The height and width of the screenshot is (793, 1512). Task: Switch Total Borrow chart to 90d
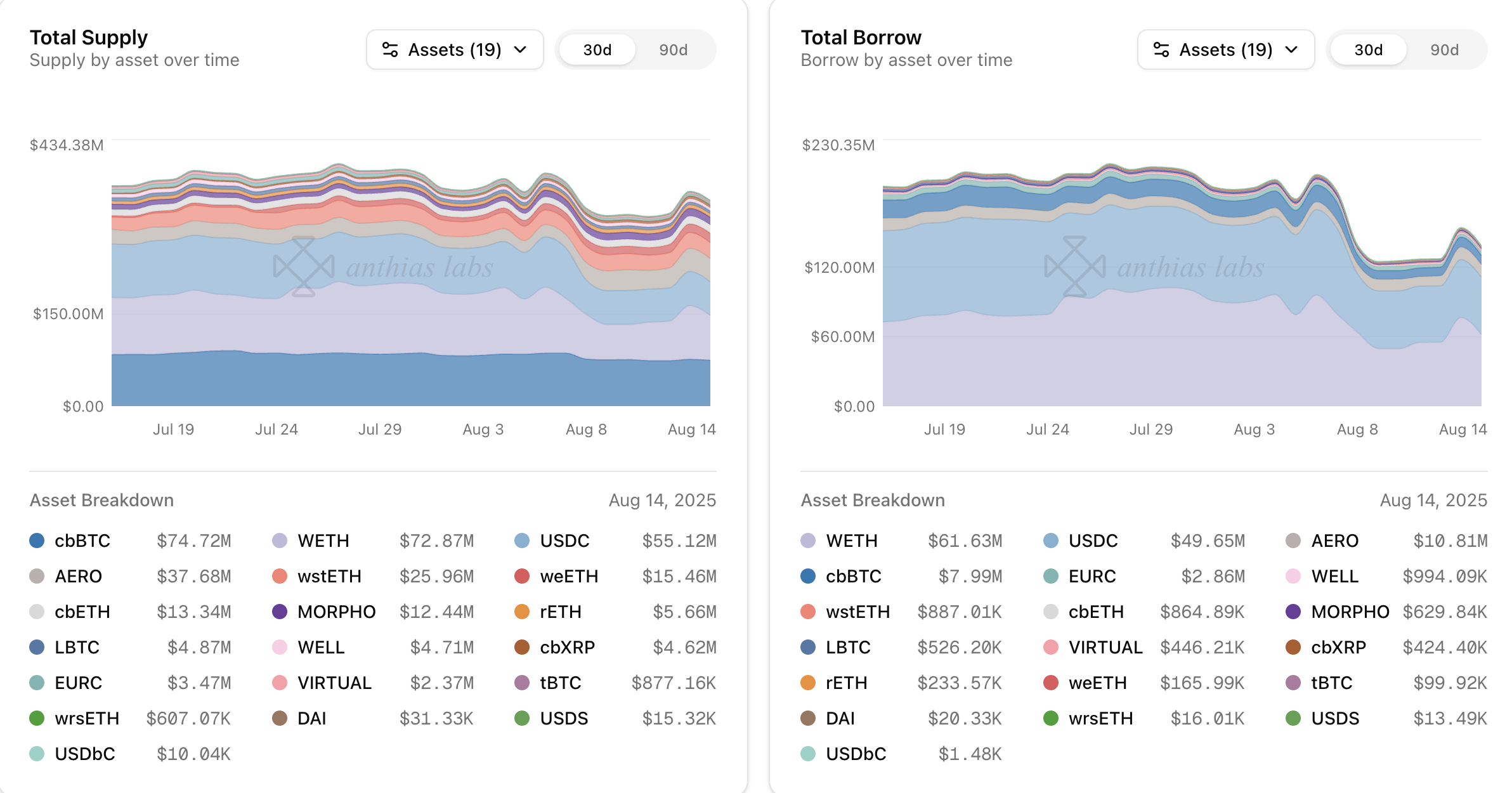(1444, 49)
